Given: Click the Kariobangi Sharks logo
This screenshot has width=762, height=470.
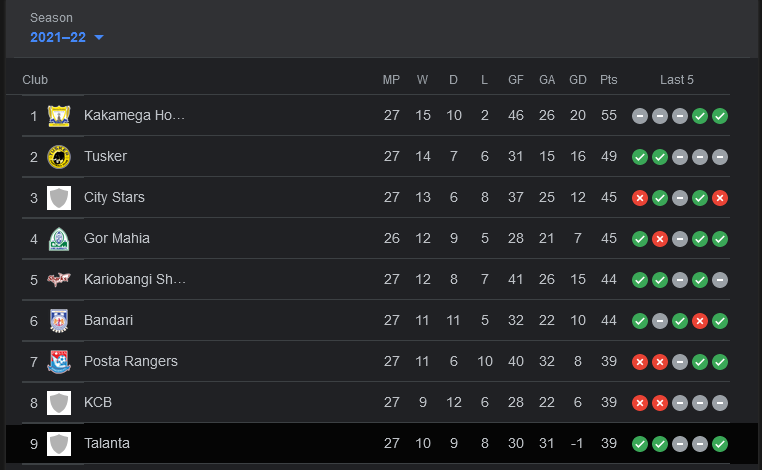Looking at the screenshot, I should click(x=59, y=280).
